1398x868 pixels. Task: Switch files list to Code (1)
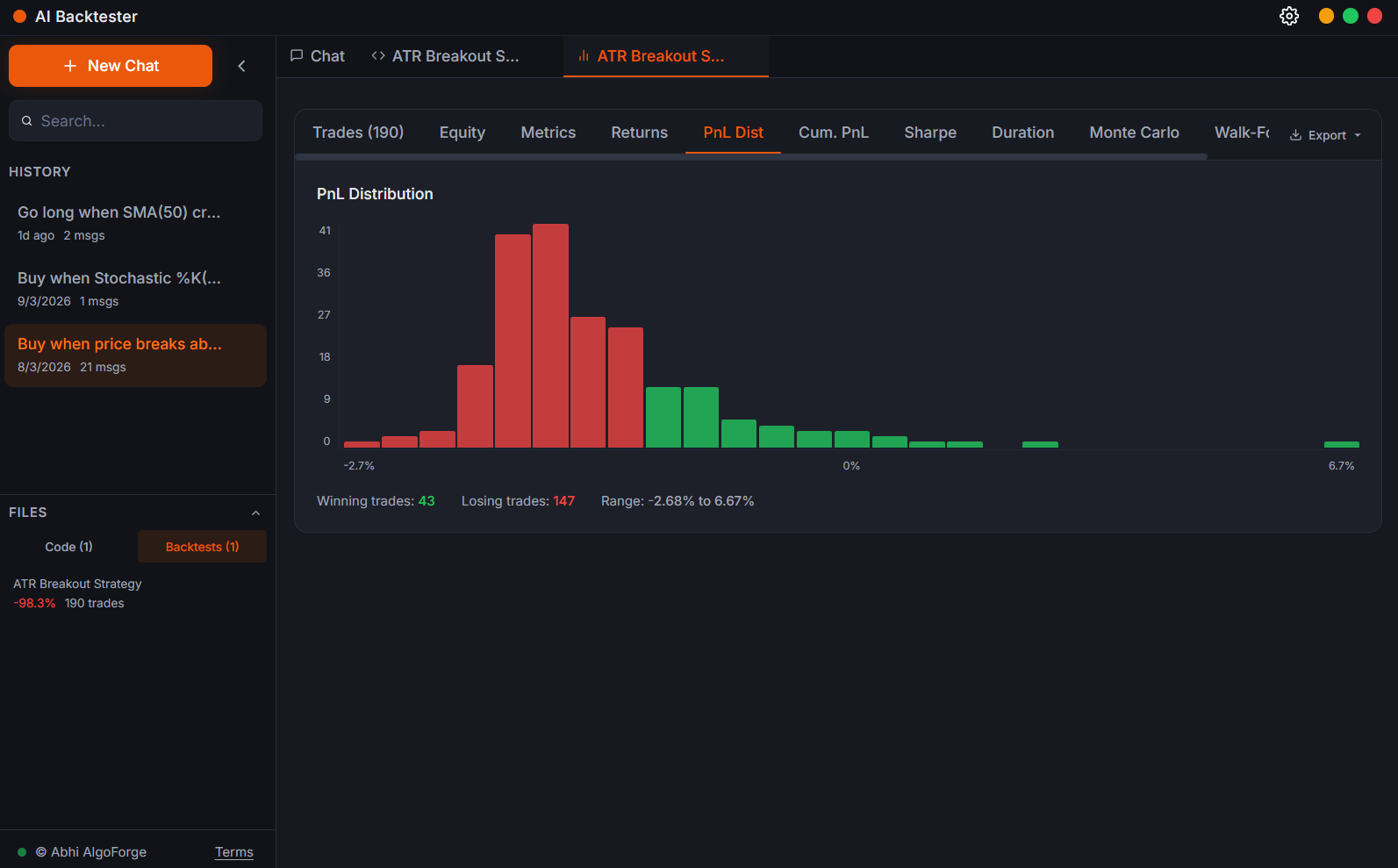(x=69, y=547)
